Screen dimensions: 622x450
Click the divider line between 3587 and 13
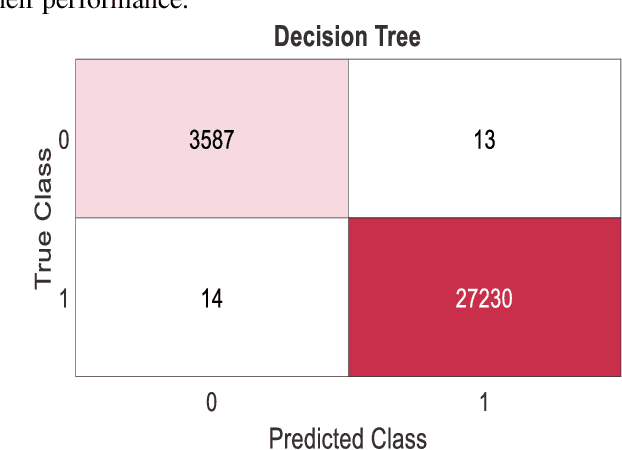click(x=348, y=139)
